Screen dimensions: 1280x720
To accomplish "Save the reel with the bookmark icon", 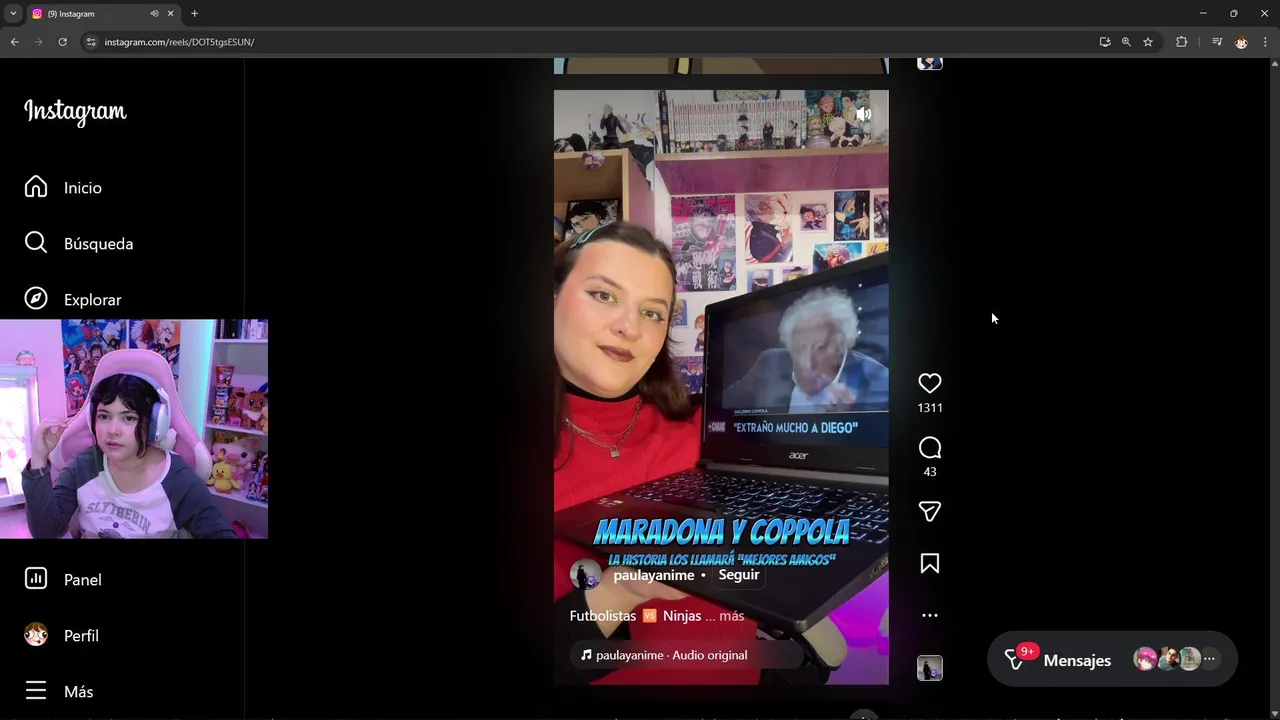I will click(x=930, y=564).
